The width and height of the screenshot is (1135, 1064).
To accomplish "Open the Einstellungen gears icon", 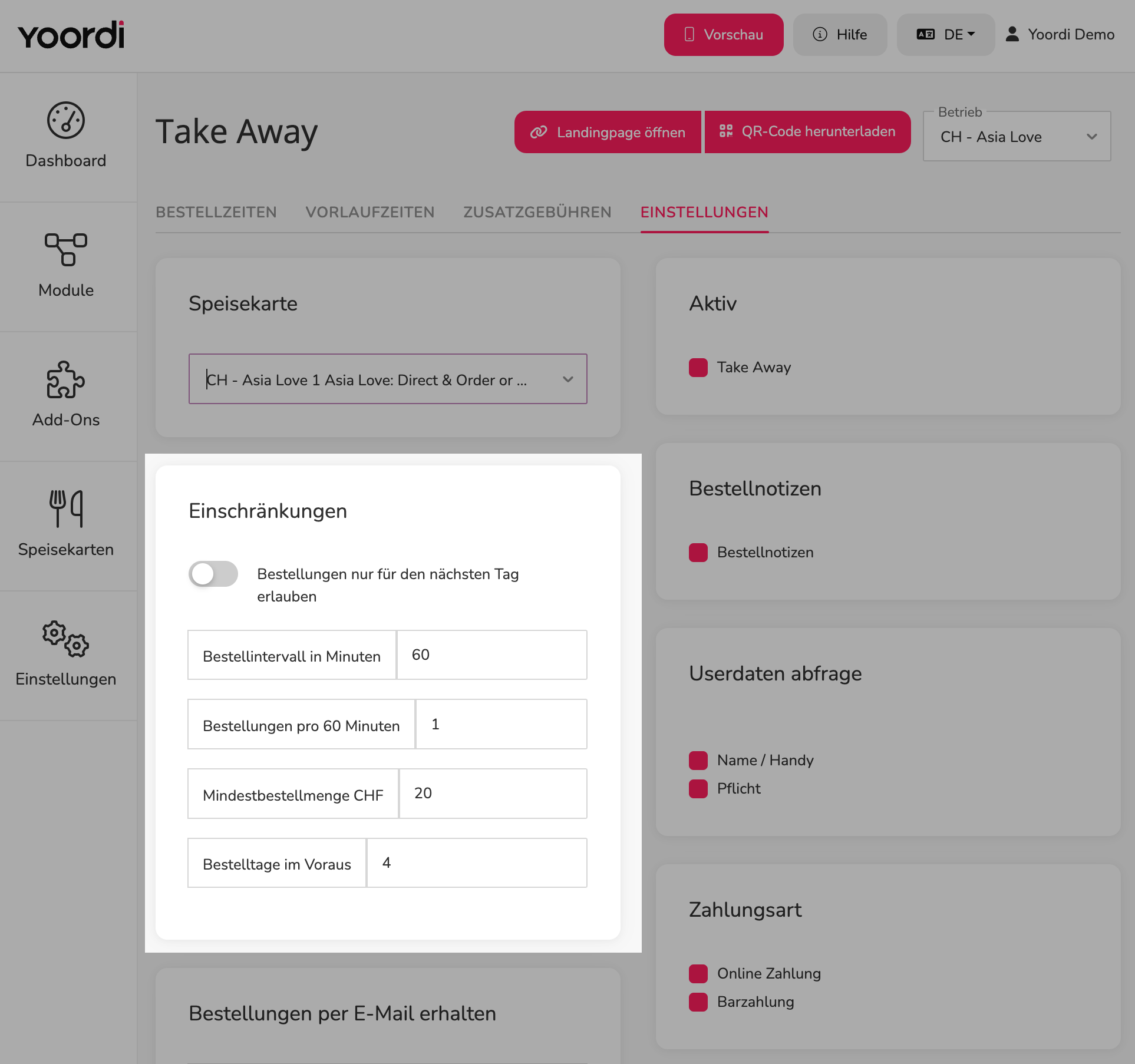I will (66, 639).
